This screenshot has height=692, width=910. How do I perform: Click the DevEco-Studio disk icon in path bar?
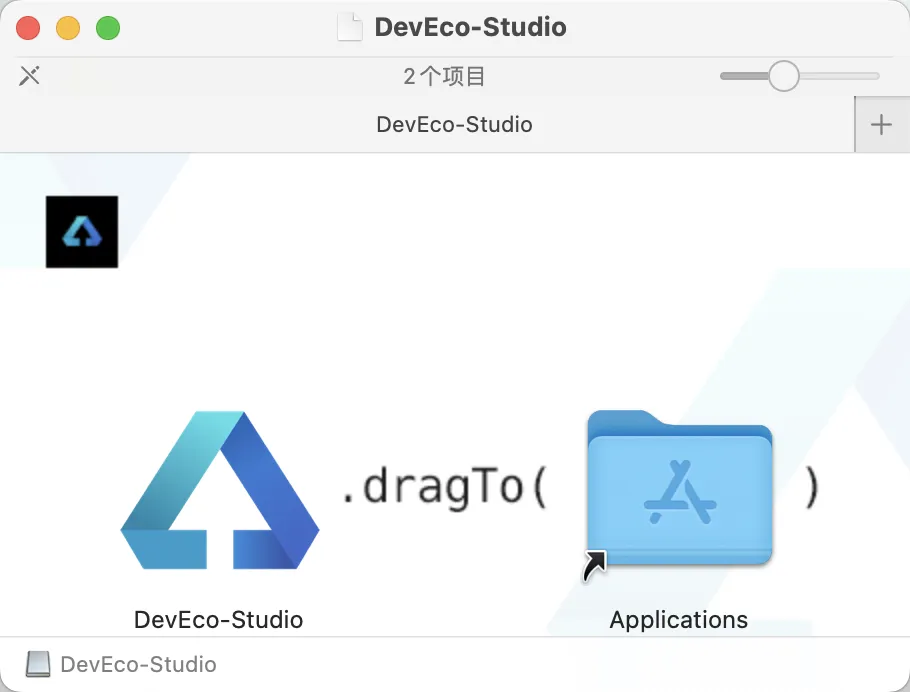38,664
